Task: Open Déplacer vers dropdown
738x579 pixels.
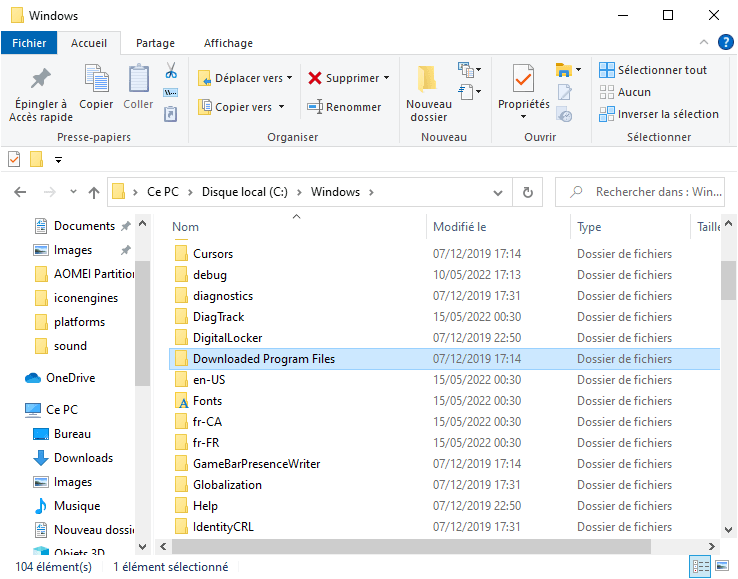Action: (x=245, y=78)
